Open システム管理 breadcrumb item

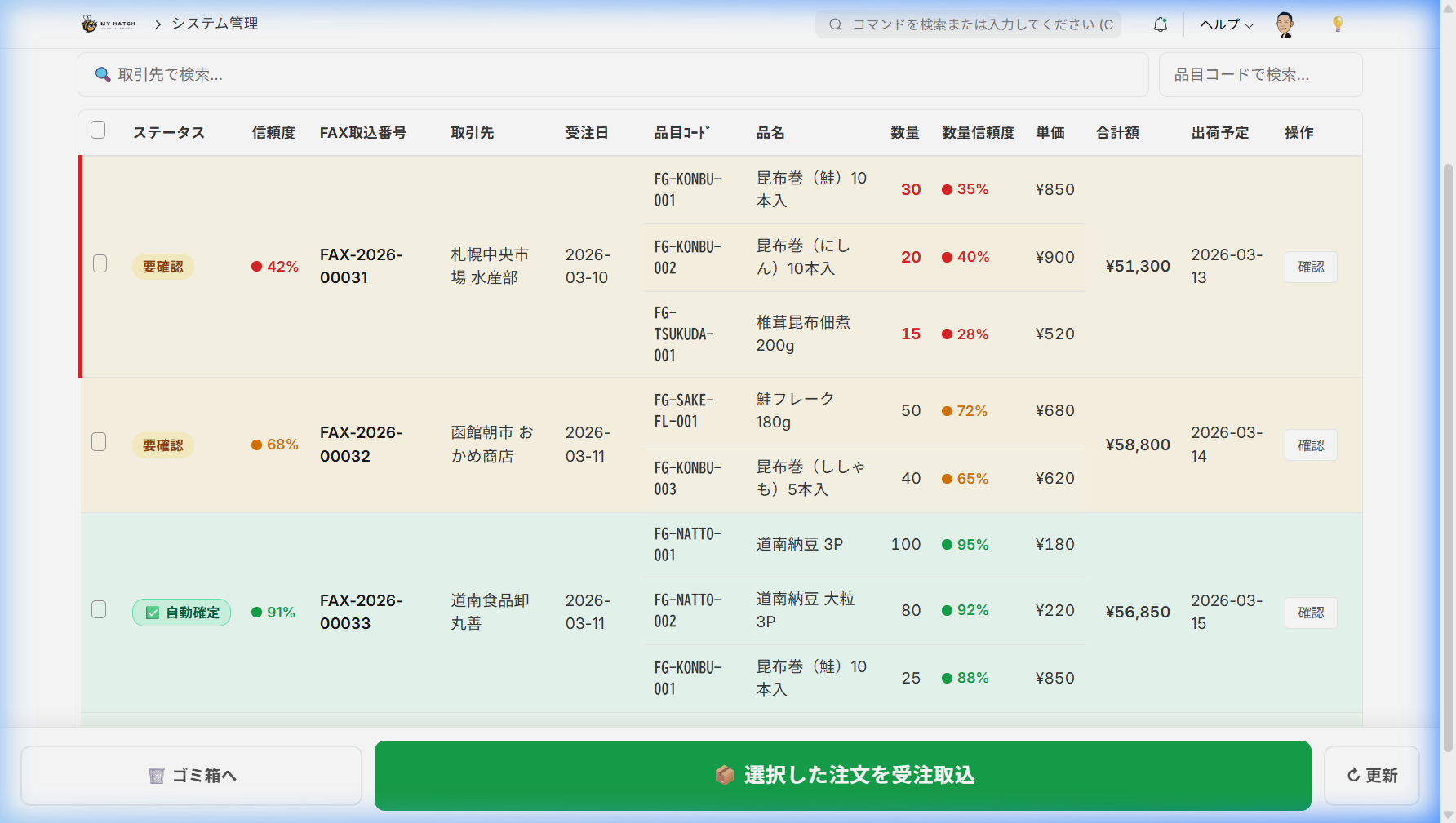[215, 24]
